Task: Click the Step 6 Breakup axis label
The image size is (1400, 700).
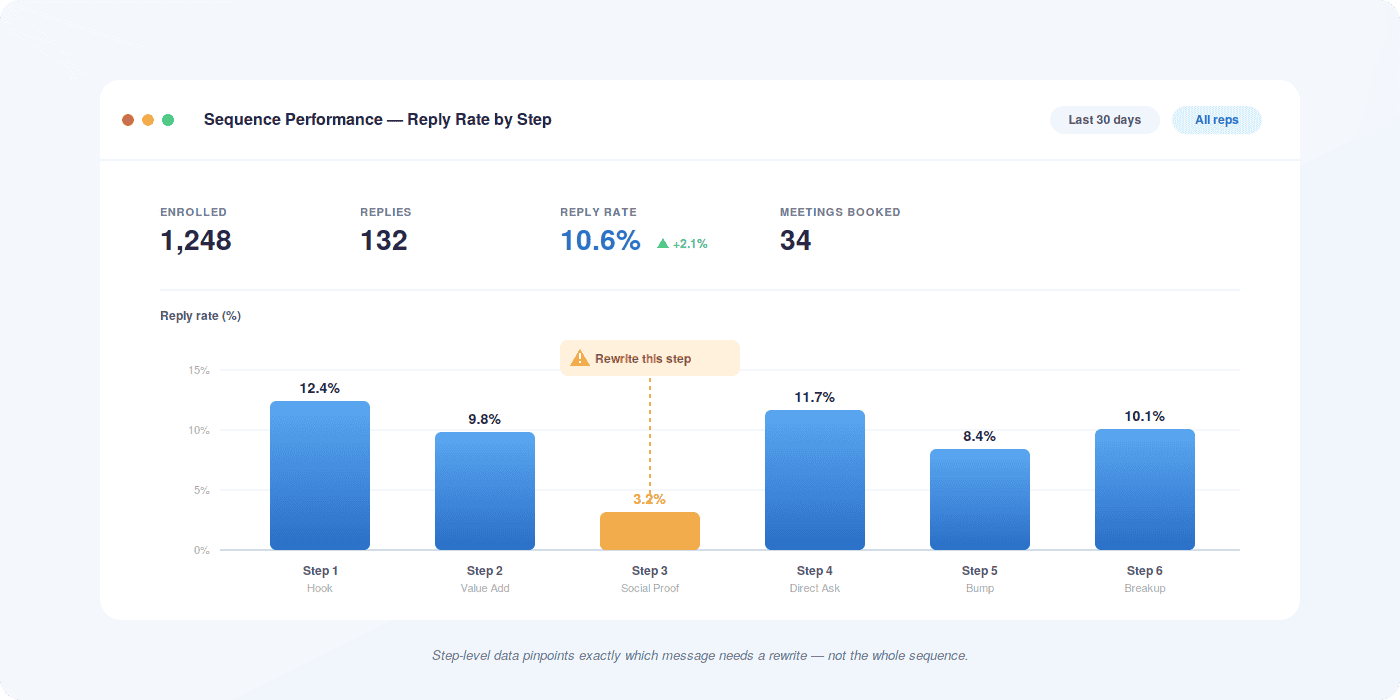Action: (1145, 579)
